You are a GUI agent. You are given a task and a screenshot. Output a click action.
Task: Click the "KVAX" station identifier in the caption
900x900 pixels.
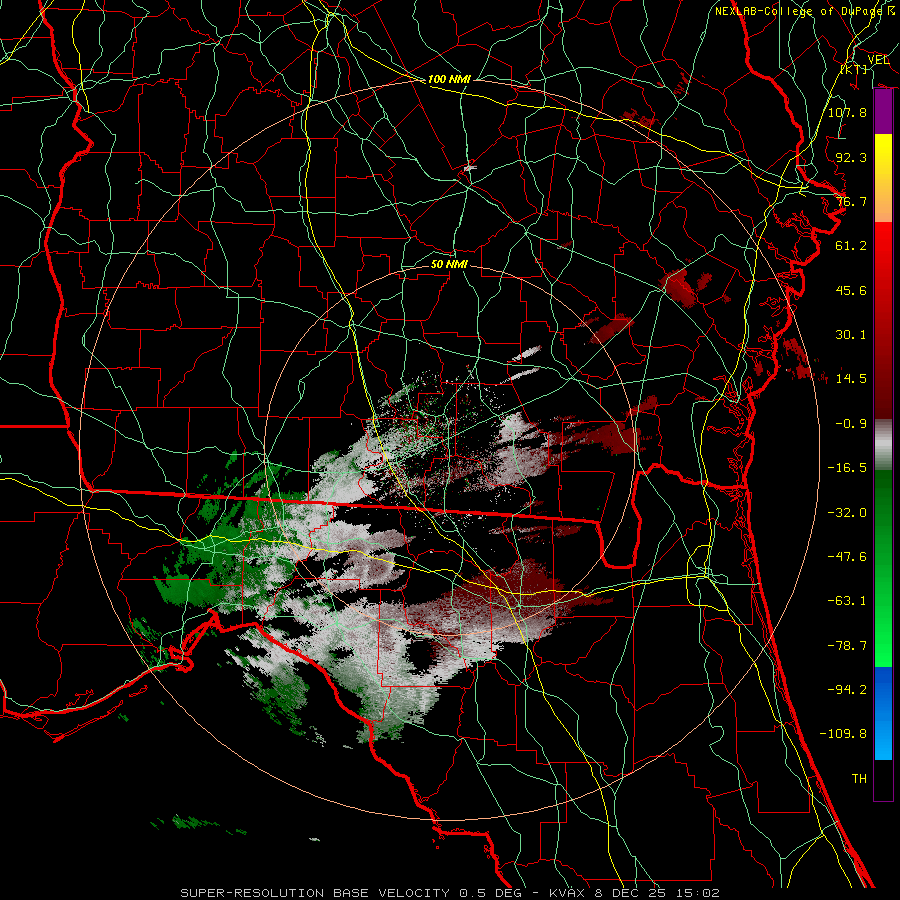point(568,893)
